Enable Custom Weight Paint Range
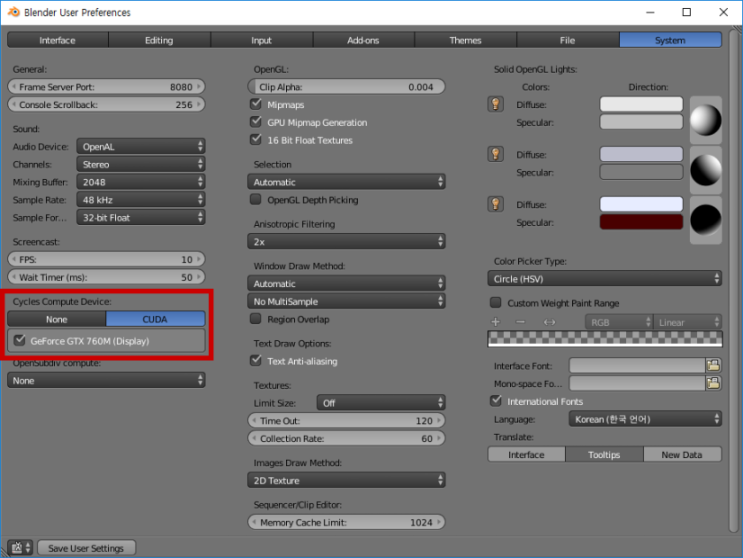 (x=496, y=303)
